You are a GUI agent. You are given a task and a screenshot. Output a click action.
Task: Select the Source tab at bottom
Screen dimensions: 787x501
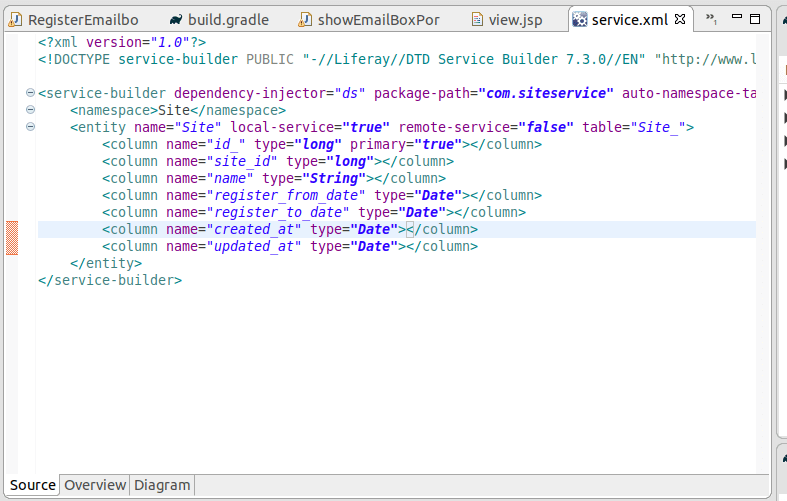(x=33, y=485)
